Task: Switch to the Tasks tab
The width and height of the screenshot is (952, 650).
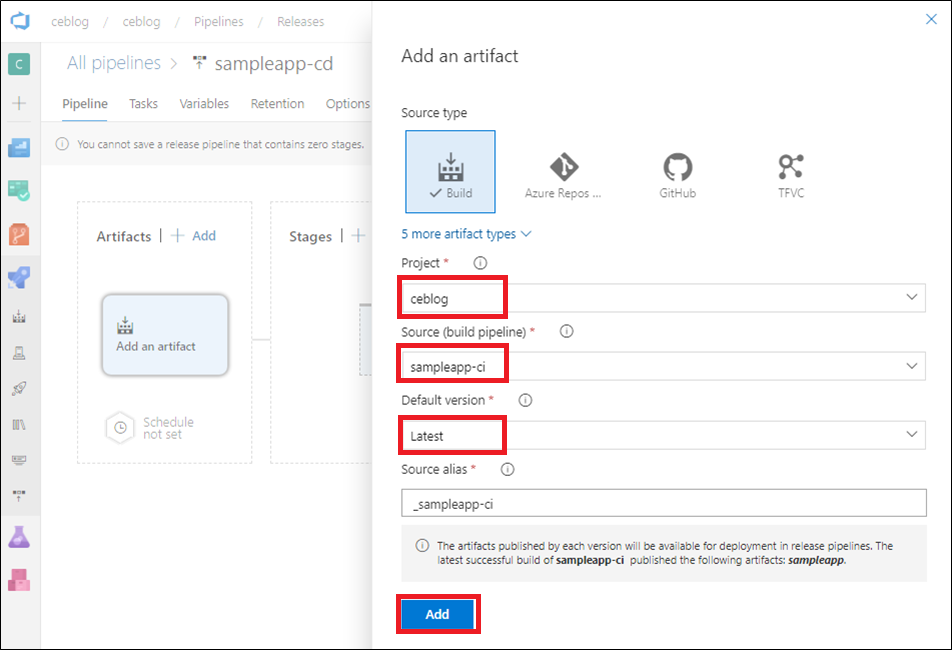Action: [143, 104]
